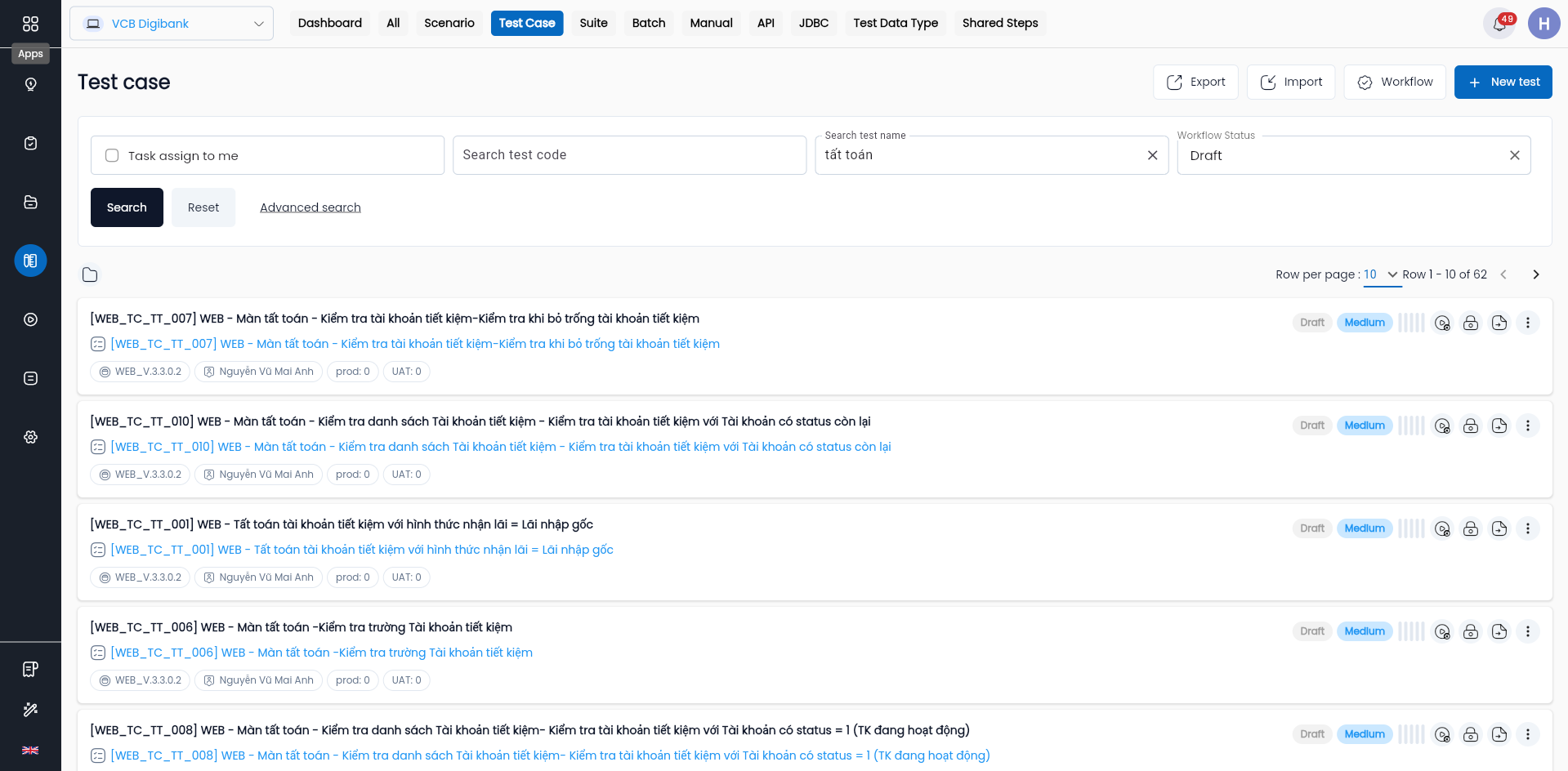Switch to the Scenario tab

pyautogui.click(x=449, y=23)
